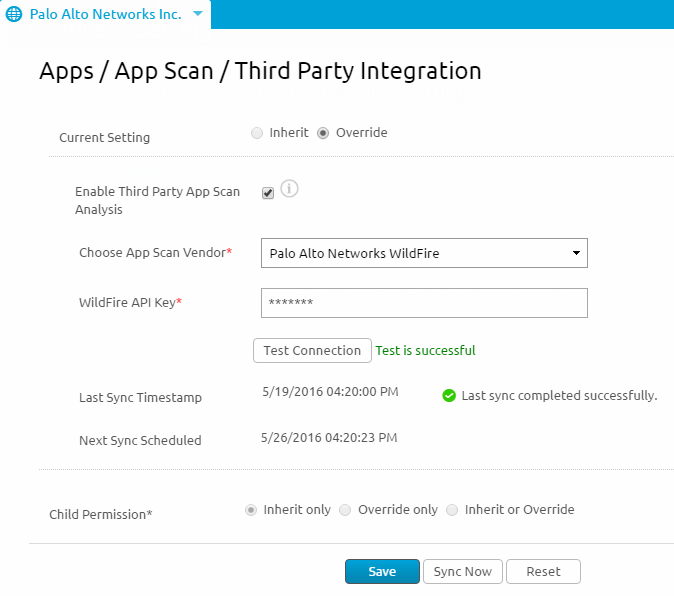Click the 'Test is successful' status message

(425, 351)
